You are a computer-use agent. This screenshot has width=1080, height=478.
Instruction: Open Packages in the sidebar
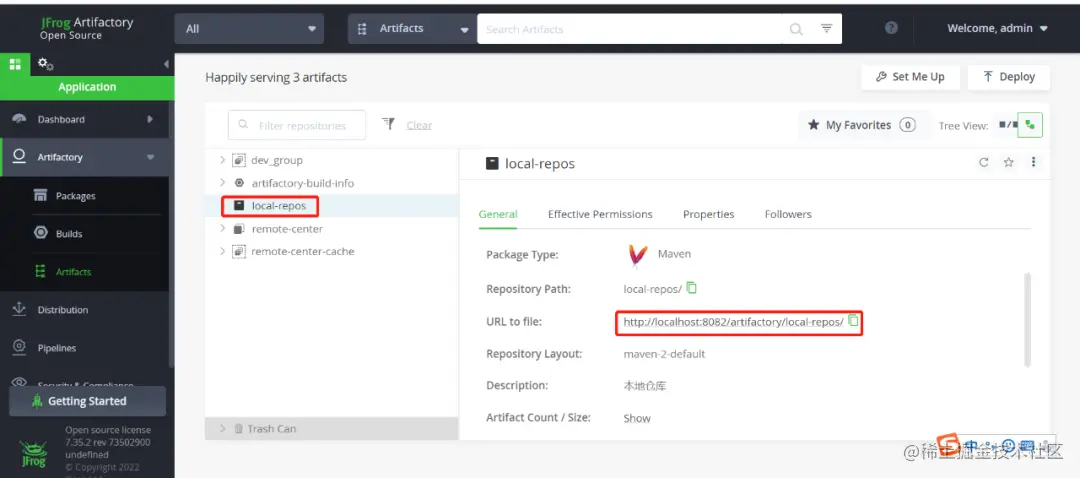click(85, 196)
